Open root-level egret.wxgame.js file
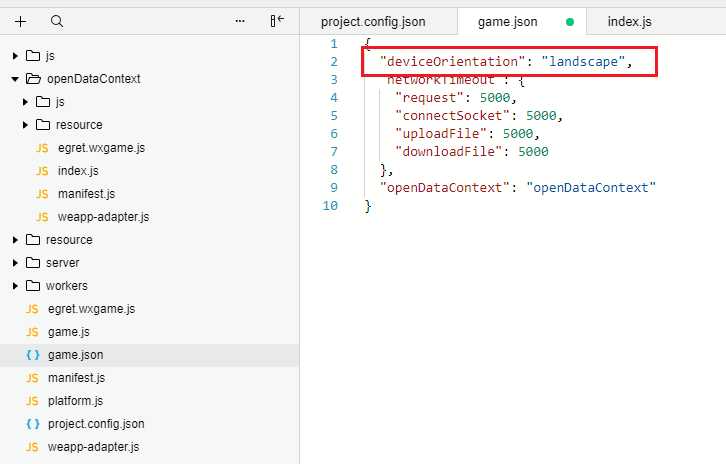726x464 pixels. [x=92, y=309]
